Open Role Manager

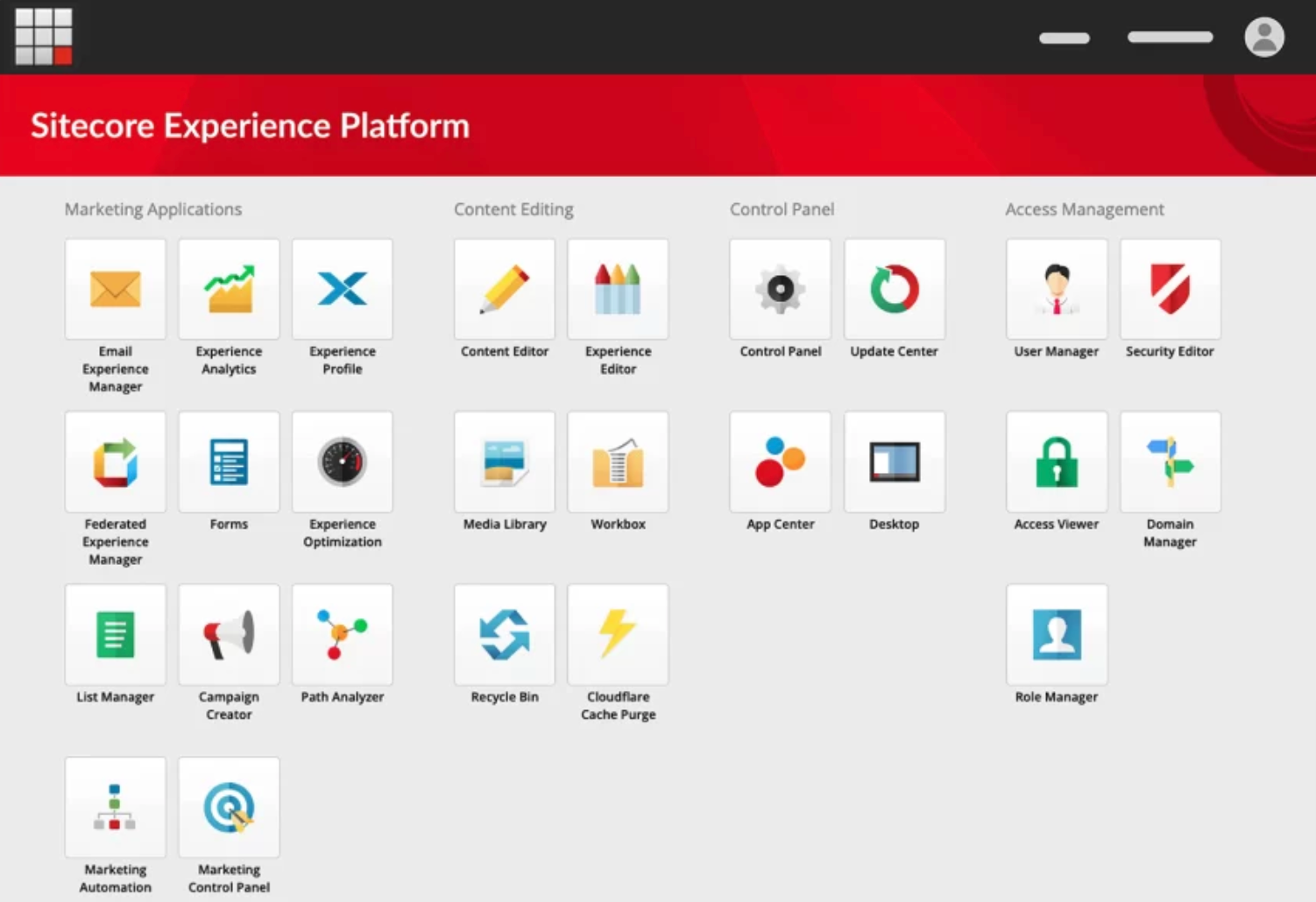(1056, 634)
